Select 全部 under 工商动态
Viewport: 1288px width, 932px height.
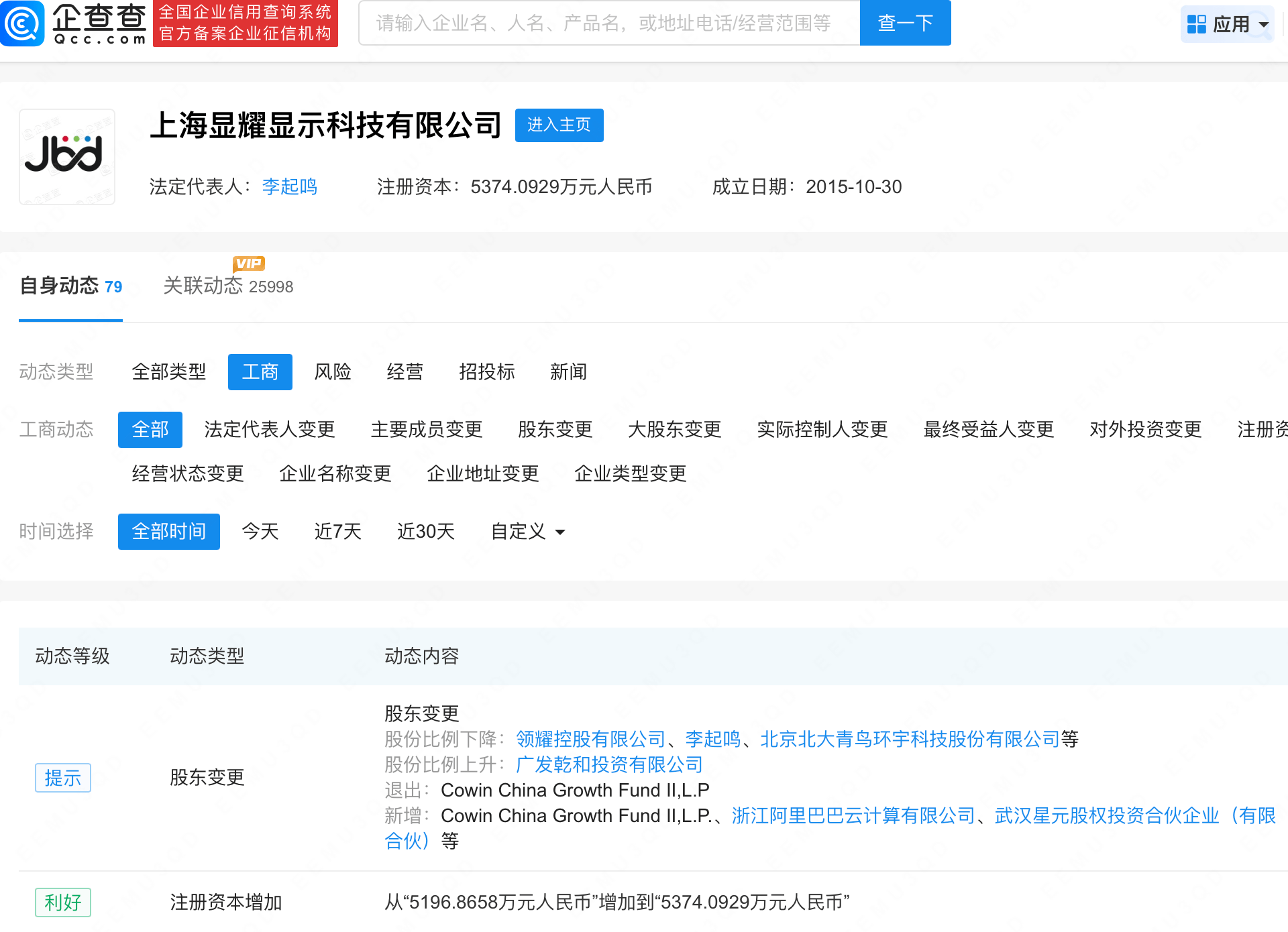click(x=150, y=429)
